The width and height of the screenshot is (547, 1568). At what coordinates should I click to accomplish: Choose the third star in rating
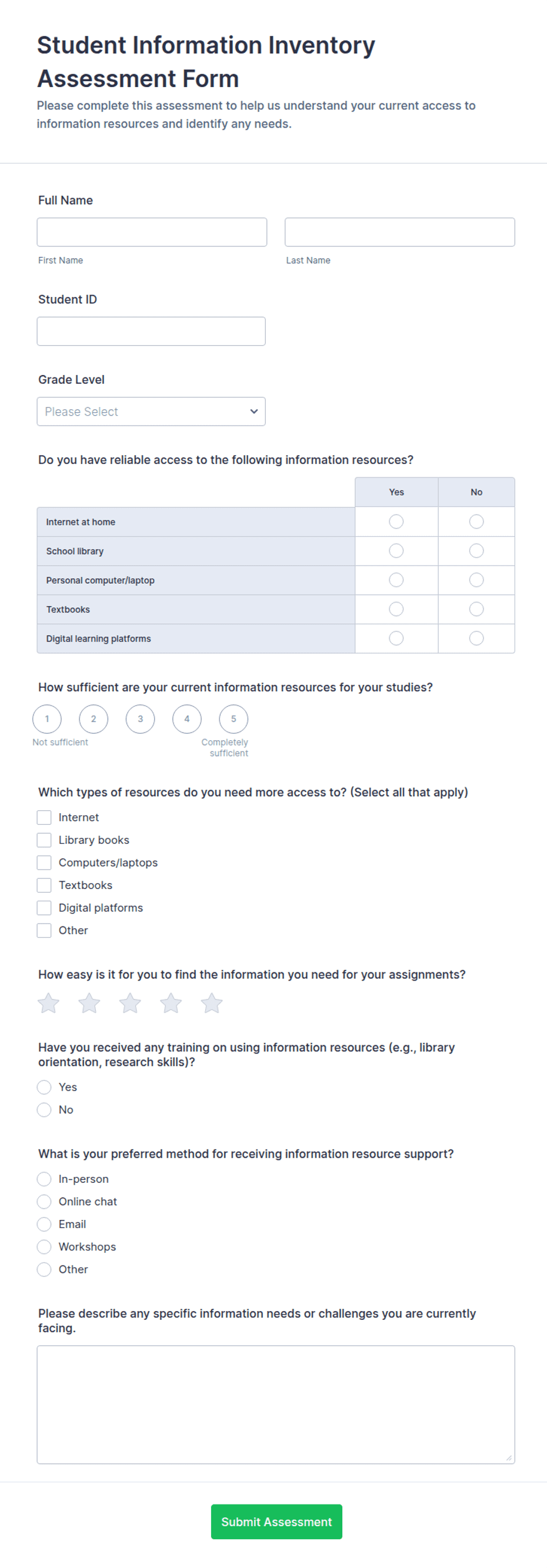pos(130,1002)
